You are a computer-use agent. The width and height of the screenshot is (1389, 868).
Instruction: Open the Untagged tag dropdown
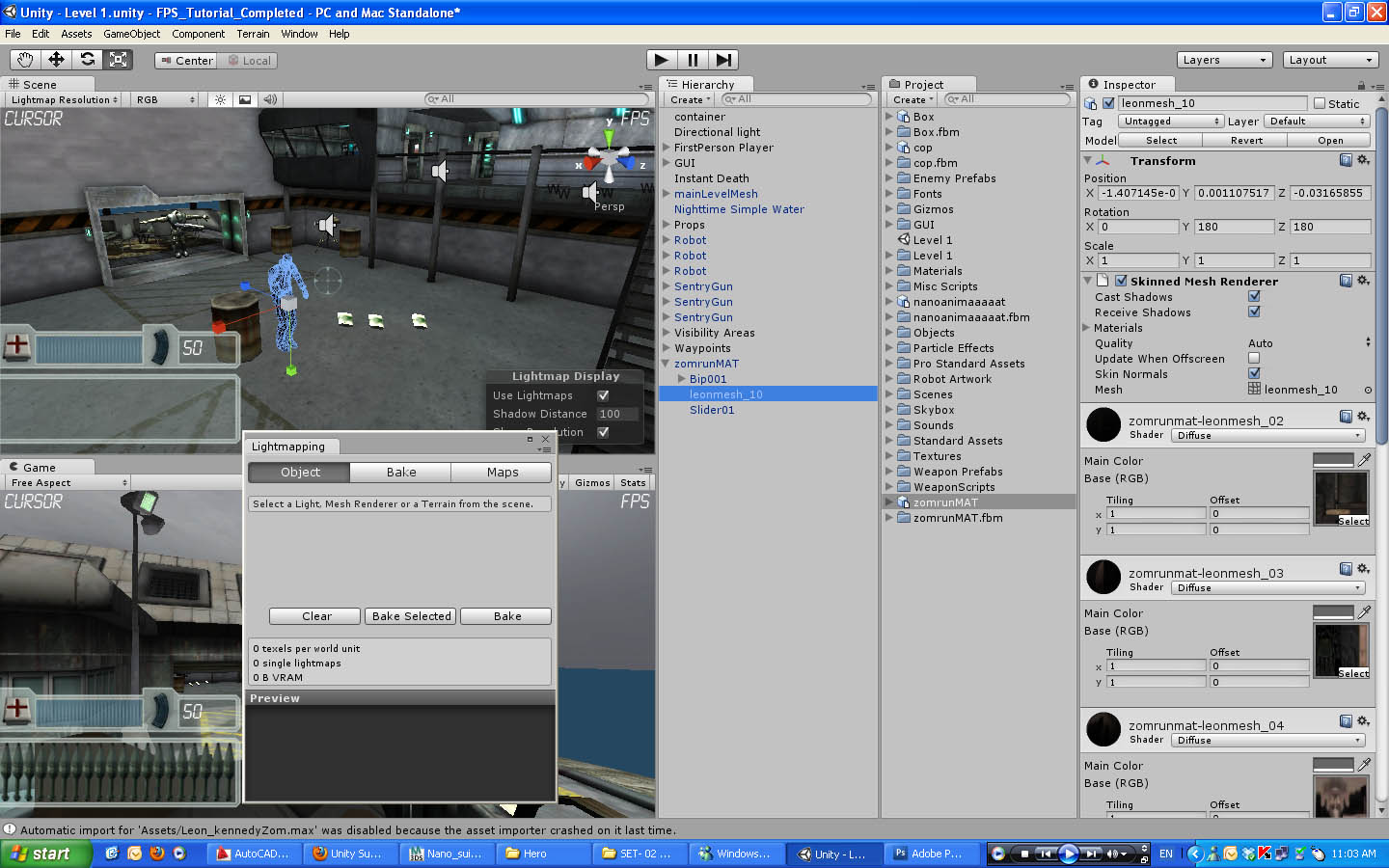(1170, 121)
